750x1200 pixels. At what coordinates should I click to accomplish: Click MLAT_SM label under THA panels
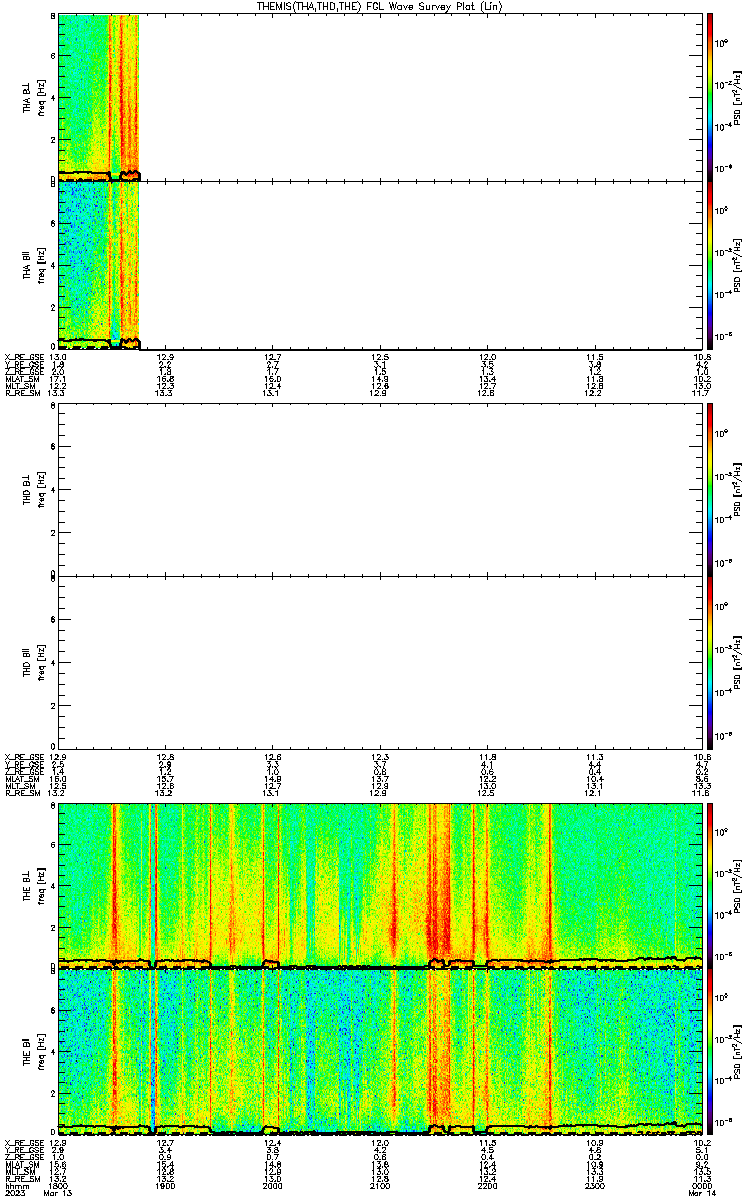(x=22, y=379)
